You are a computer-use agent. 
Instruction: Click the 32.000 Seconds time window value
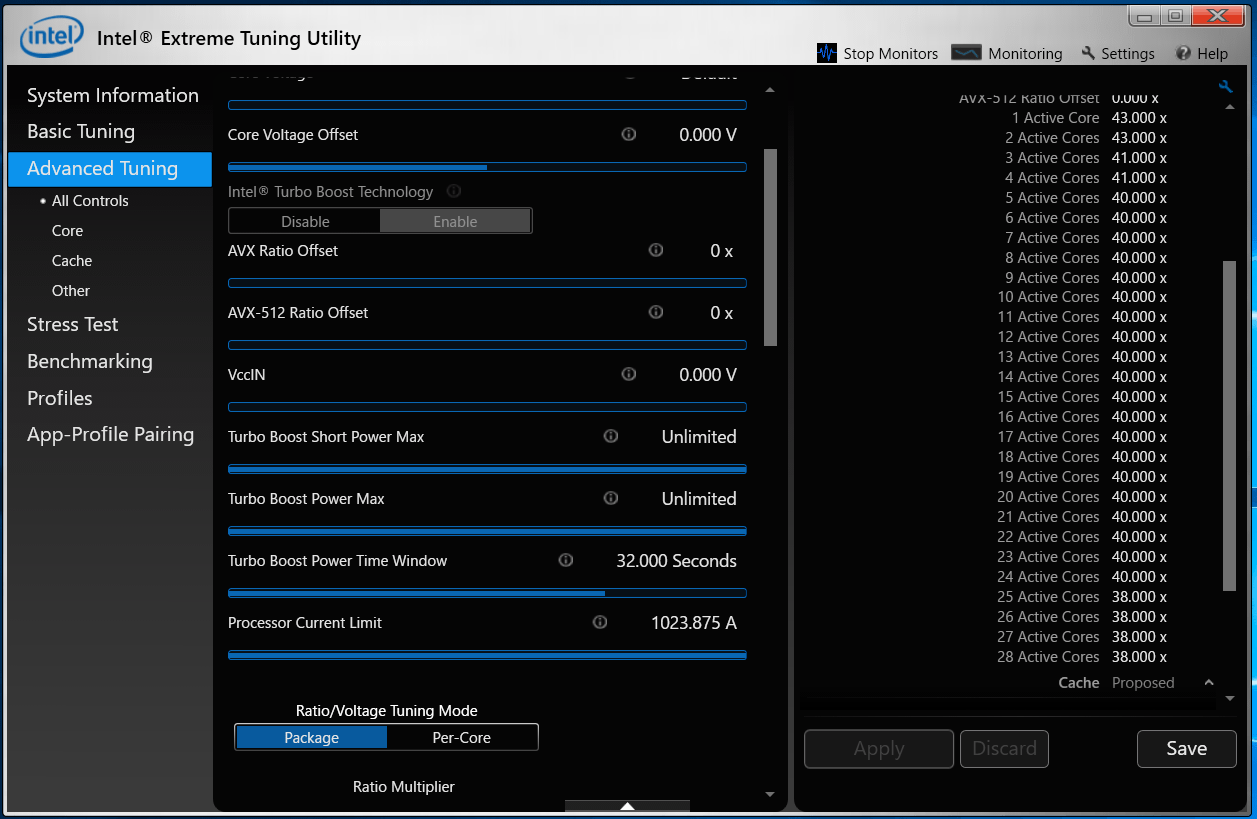click(x=676, y=561)
